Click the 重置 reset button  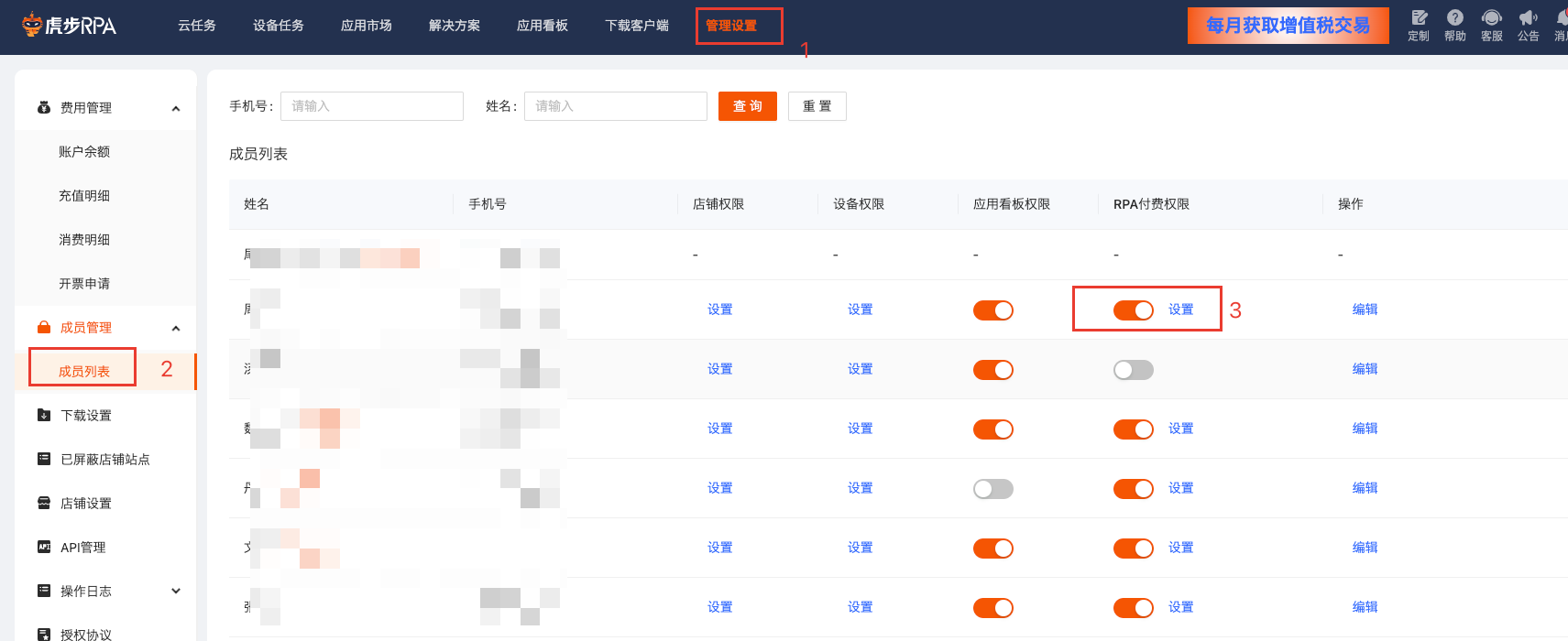(817, 106)
